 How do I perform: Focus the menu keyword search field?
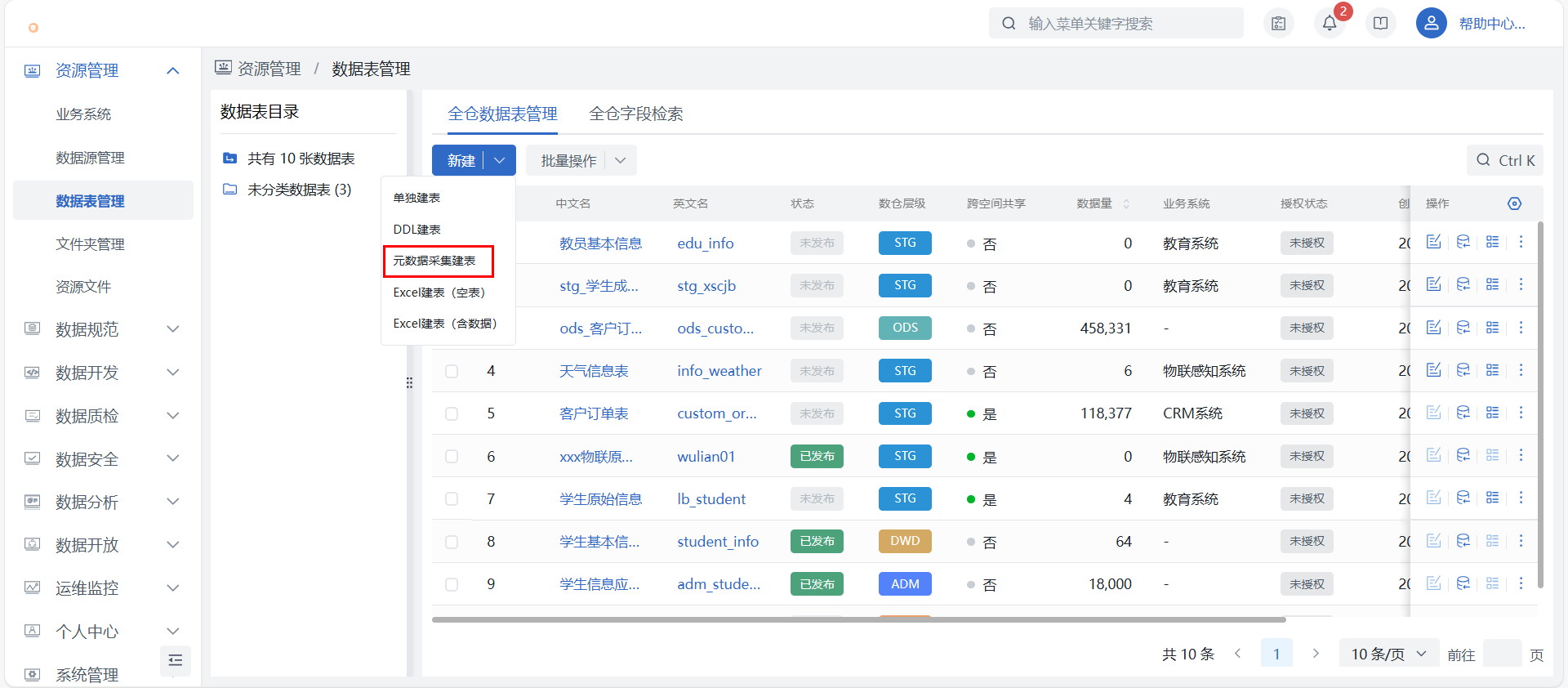pos(1116,24)
